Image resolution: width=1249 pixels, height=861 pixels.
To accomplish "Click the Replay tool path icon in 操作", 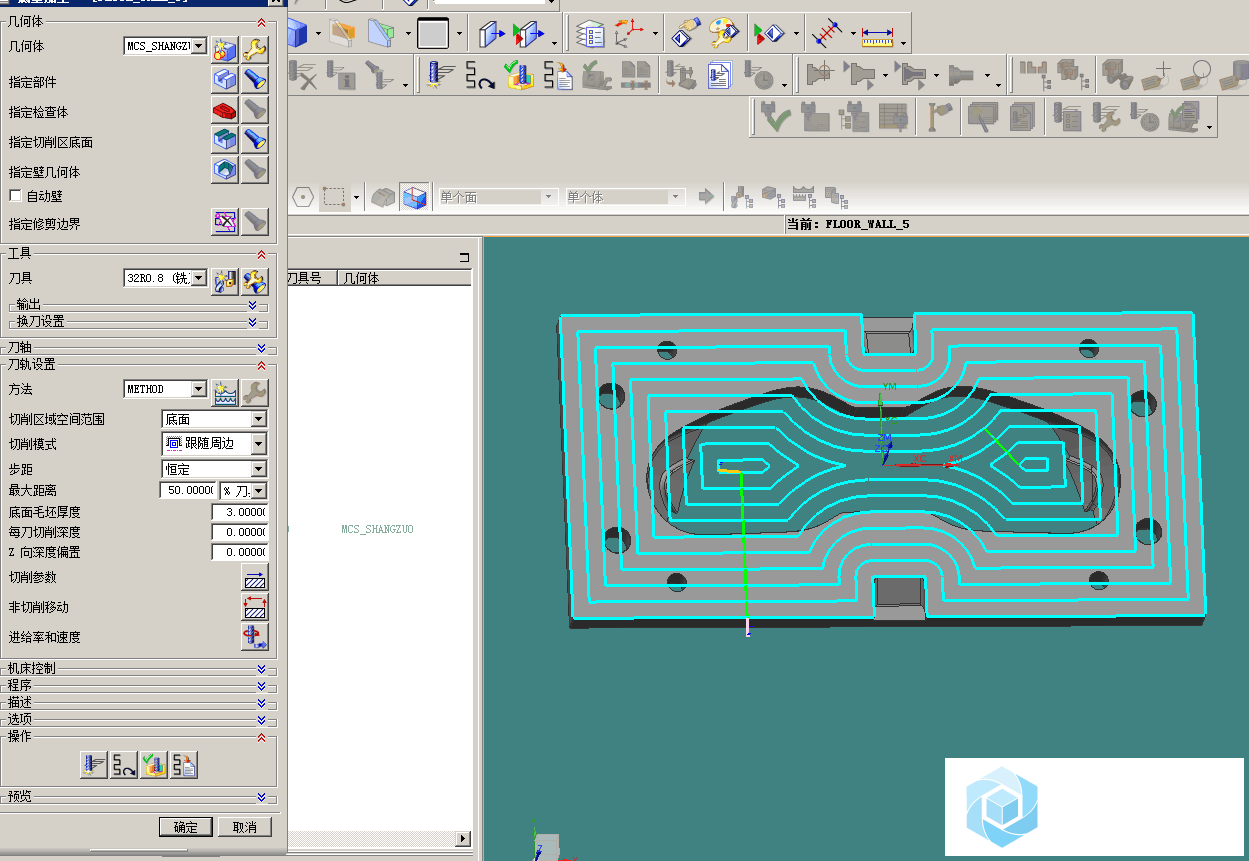I will (x=124, y=766).
